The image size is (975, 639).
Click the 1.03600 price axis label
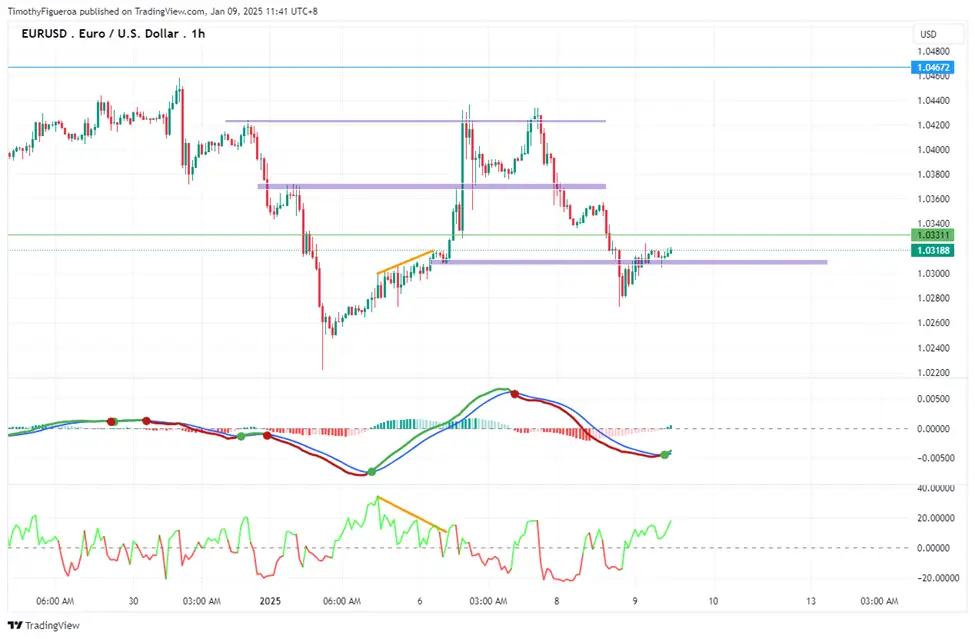coord(933,200)
